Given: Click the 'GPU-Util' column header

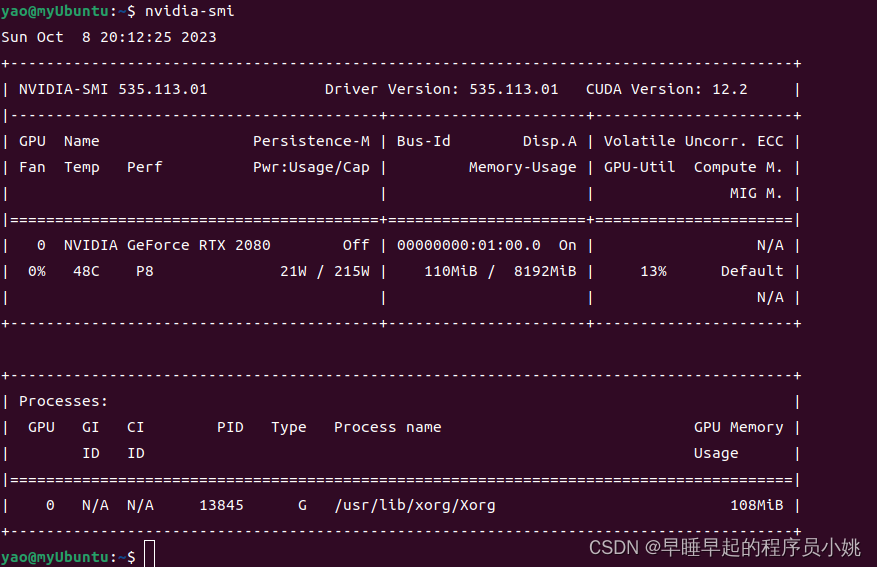Looking at the screenshot, I should 639,167.
